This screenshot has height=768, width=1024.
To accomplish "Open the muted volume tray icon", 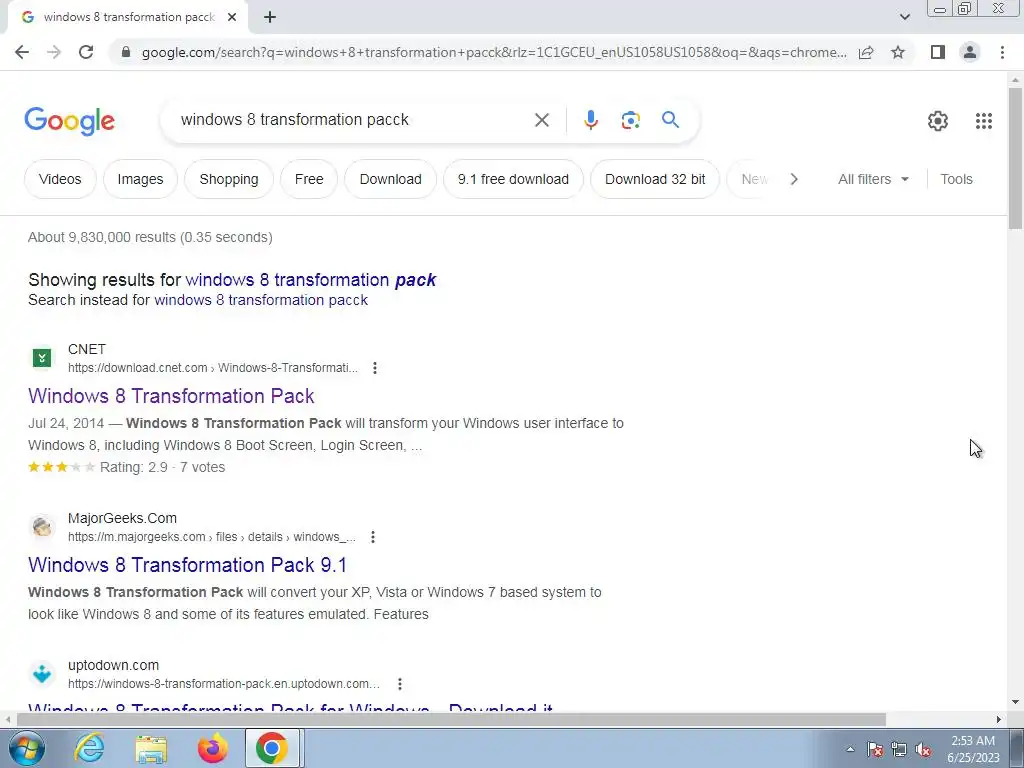I will tap(923, 749).
